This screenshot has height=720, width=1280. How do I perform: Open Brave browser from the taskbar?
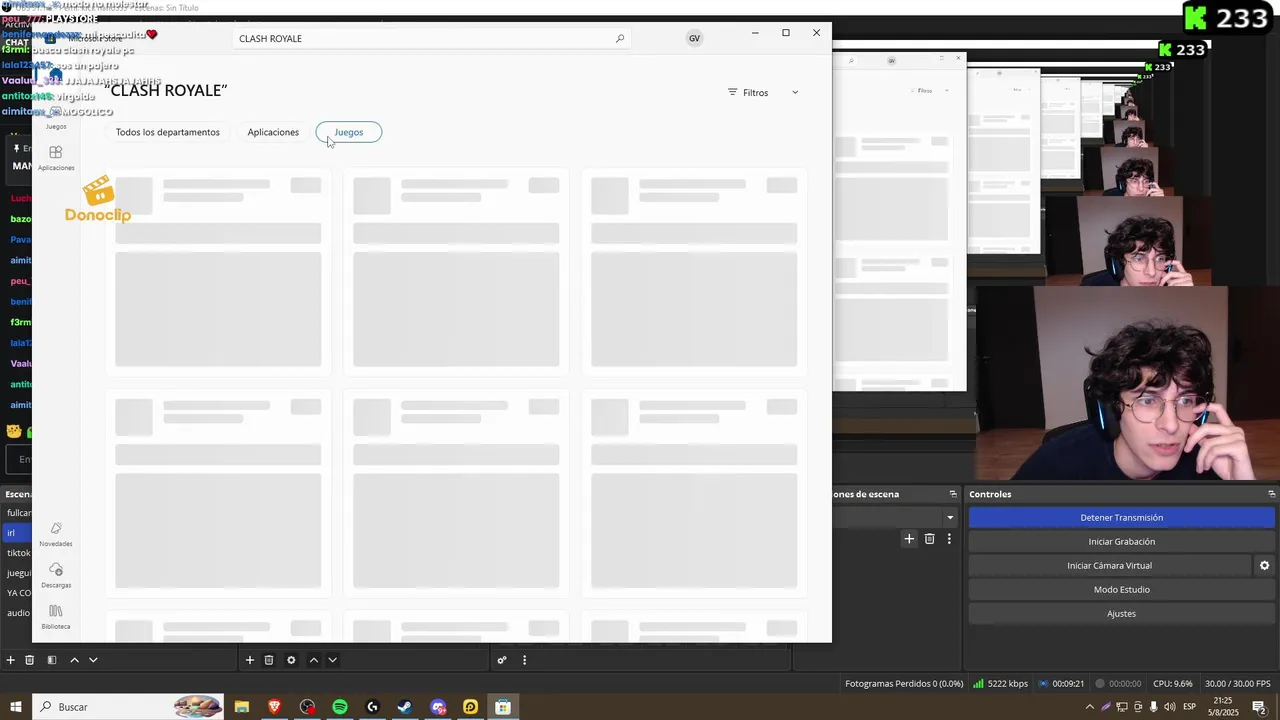(274, 707)
